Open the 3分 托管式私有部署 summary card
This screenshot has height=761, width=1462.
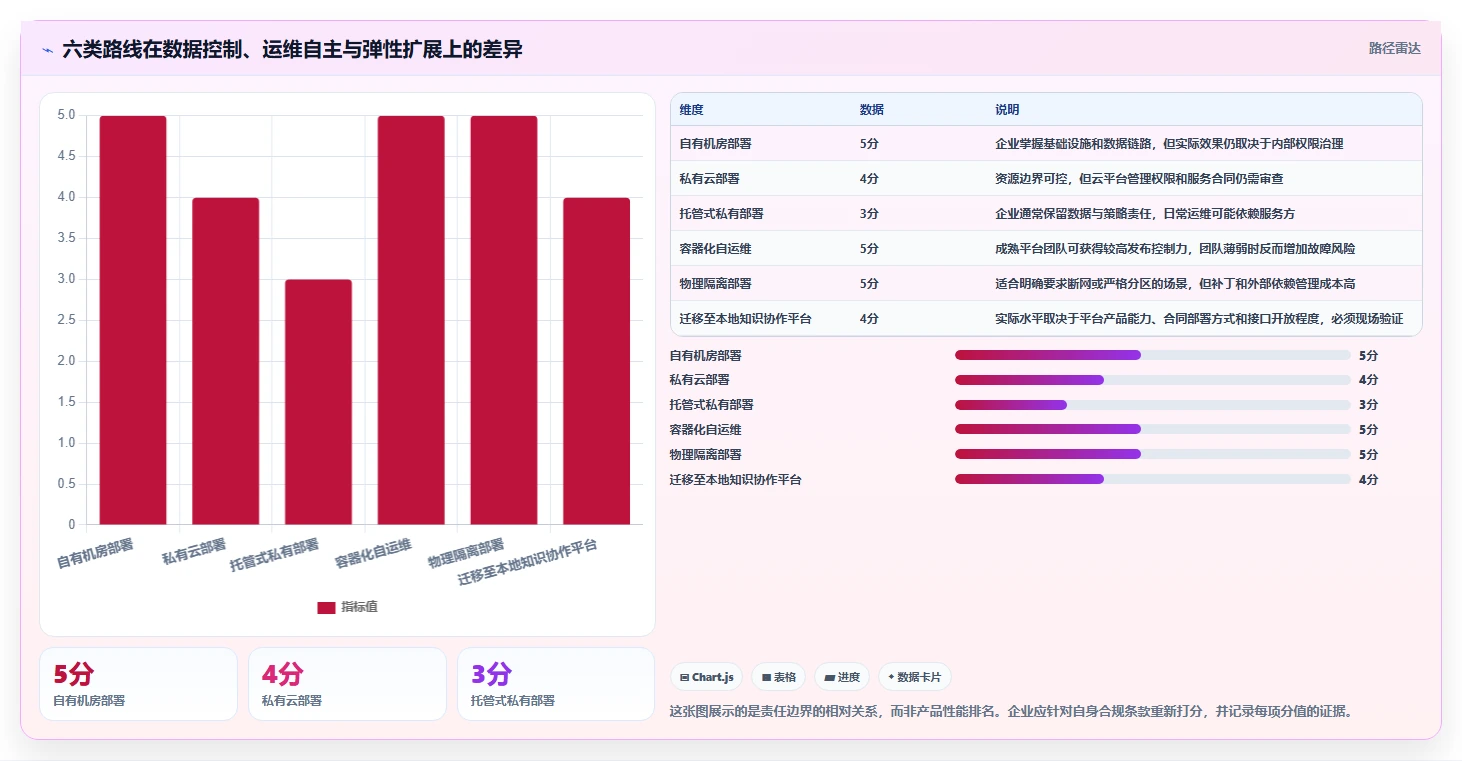pos(556,684)
